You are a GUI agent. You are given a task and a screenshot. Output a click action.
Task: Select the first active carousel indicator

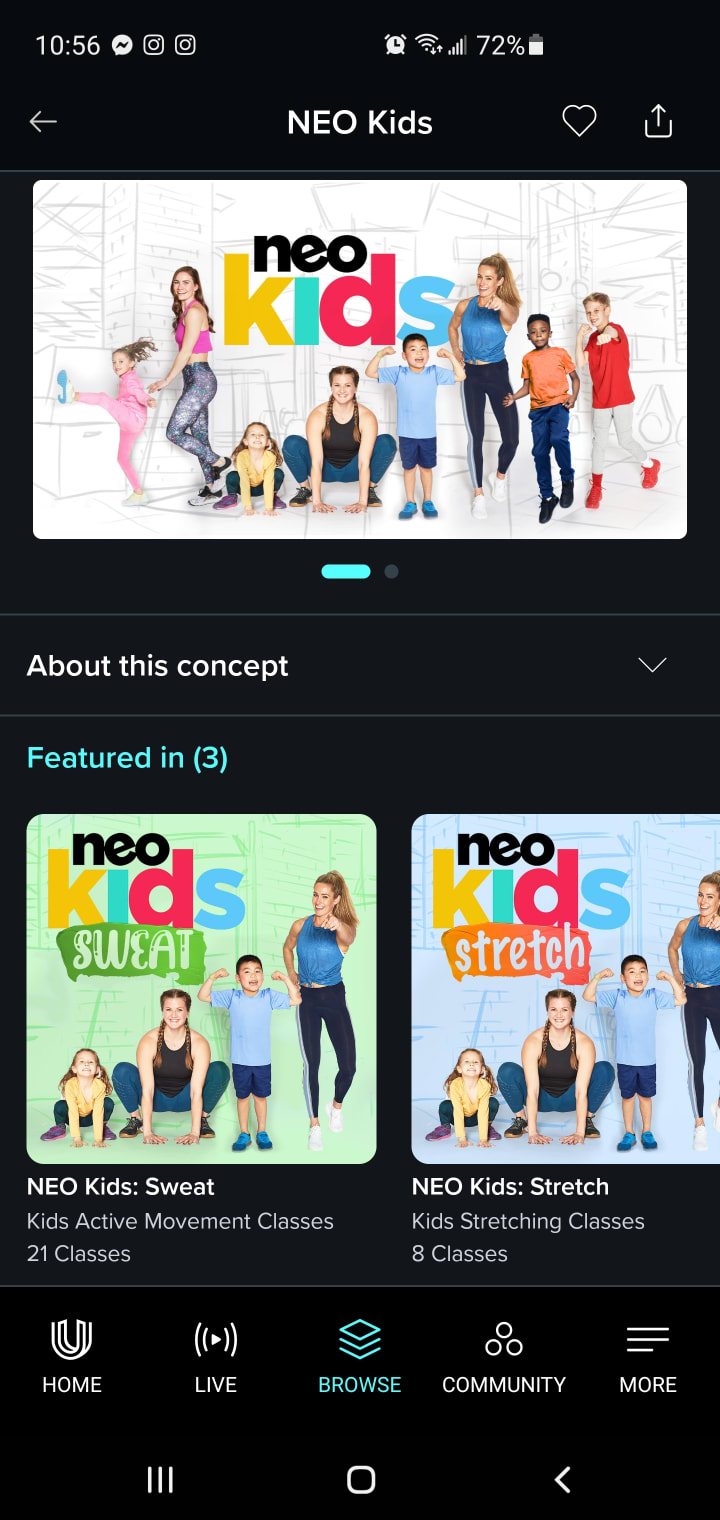[346, 571]
